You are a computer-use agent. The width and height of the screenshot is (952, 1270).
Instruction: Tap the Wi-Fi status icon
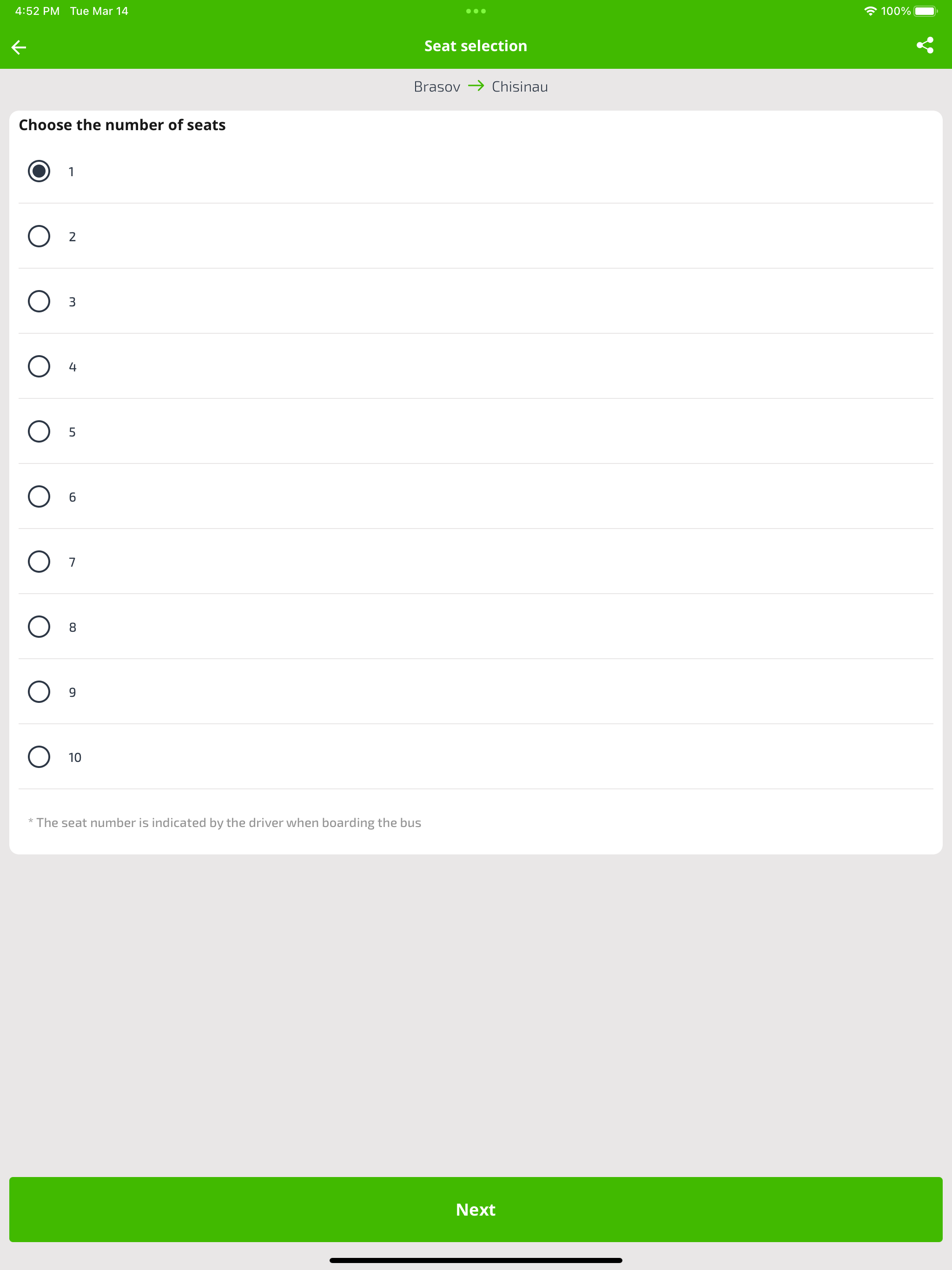tap(870, 11)
